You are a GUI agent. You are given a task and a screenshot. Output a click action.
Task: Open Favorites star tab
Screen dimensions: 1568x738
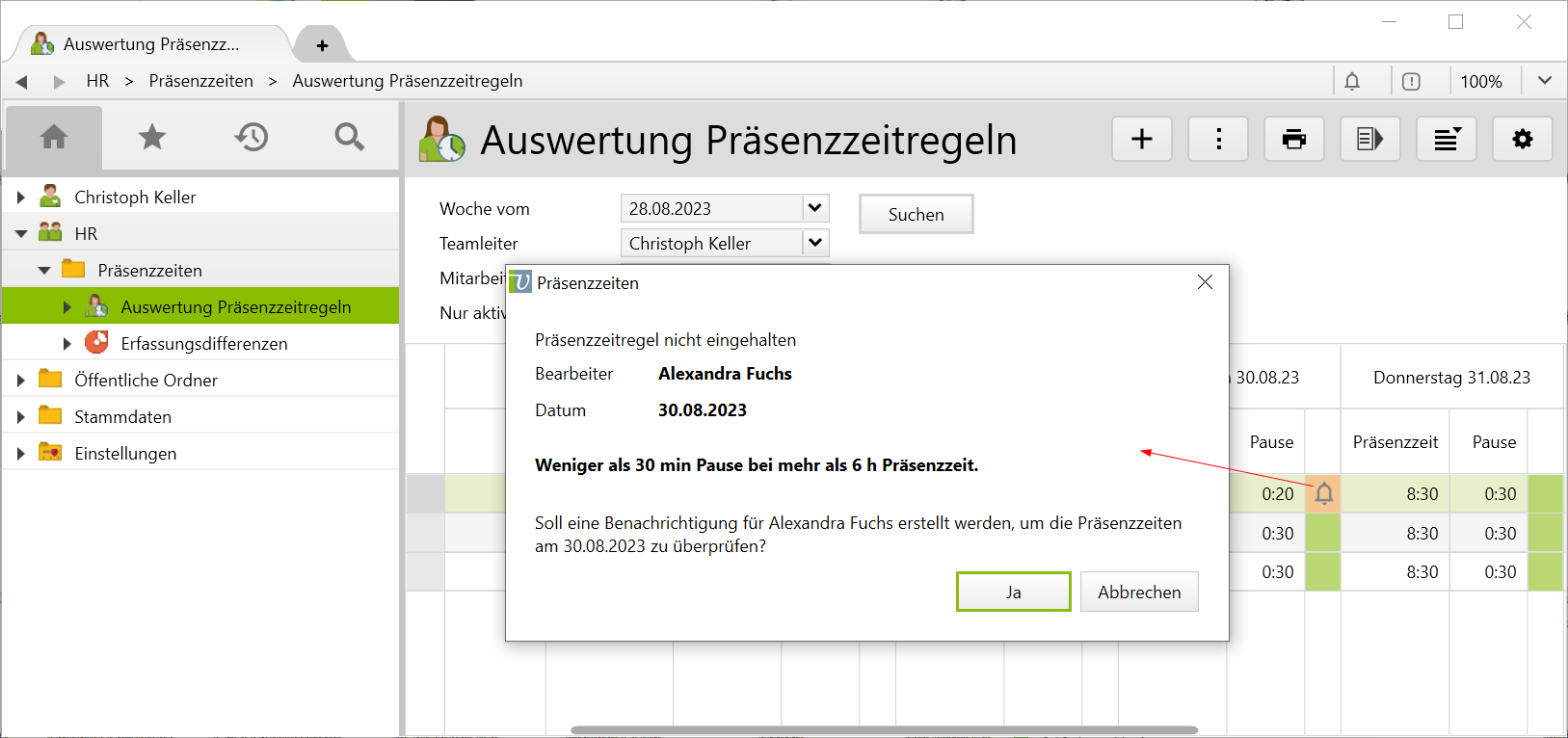[x=152, y=138]
